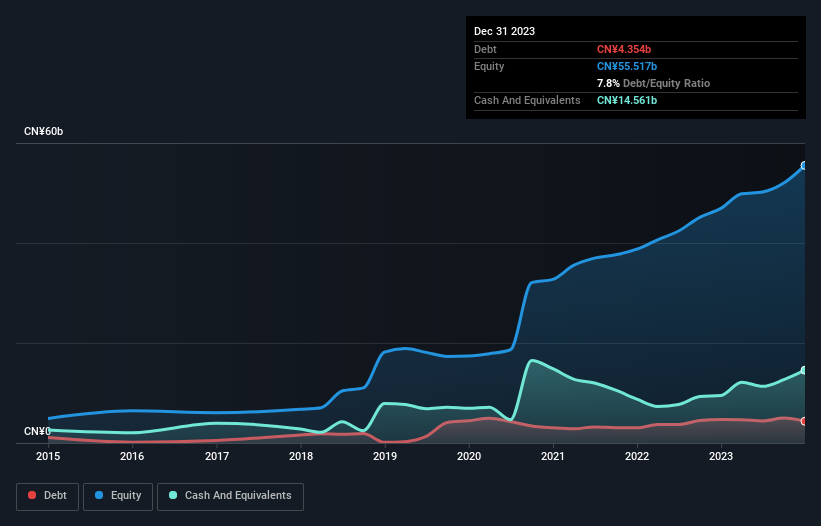Click the 2020 x-axis label
Screen dimensions: 821x526
469,456
